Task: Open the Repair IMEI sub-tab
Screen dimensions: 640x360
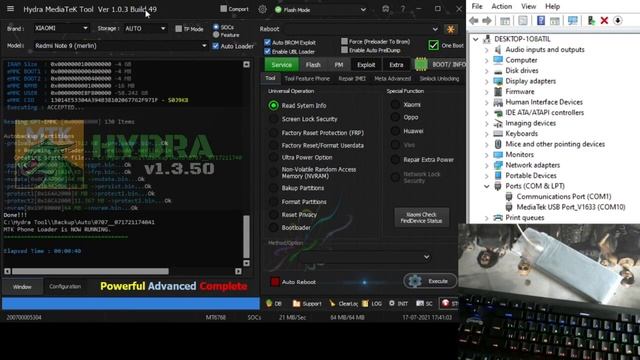Action: click(352, 78)
